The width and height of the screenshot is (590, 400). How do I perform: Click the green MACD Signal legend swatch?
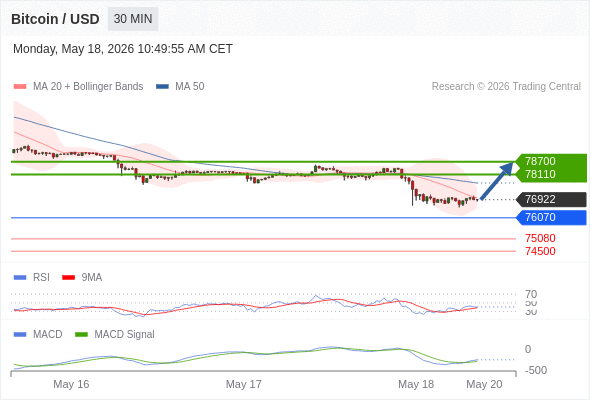pyautogui.click(x=81, y=335)
